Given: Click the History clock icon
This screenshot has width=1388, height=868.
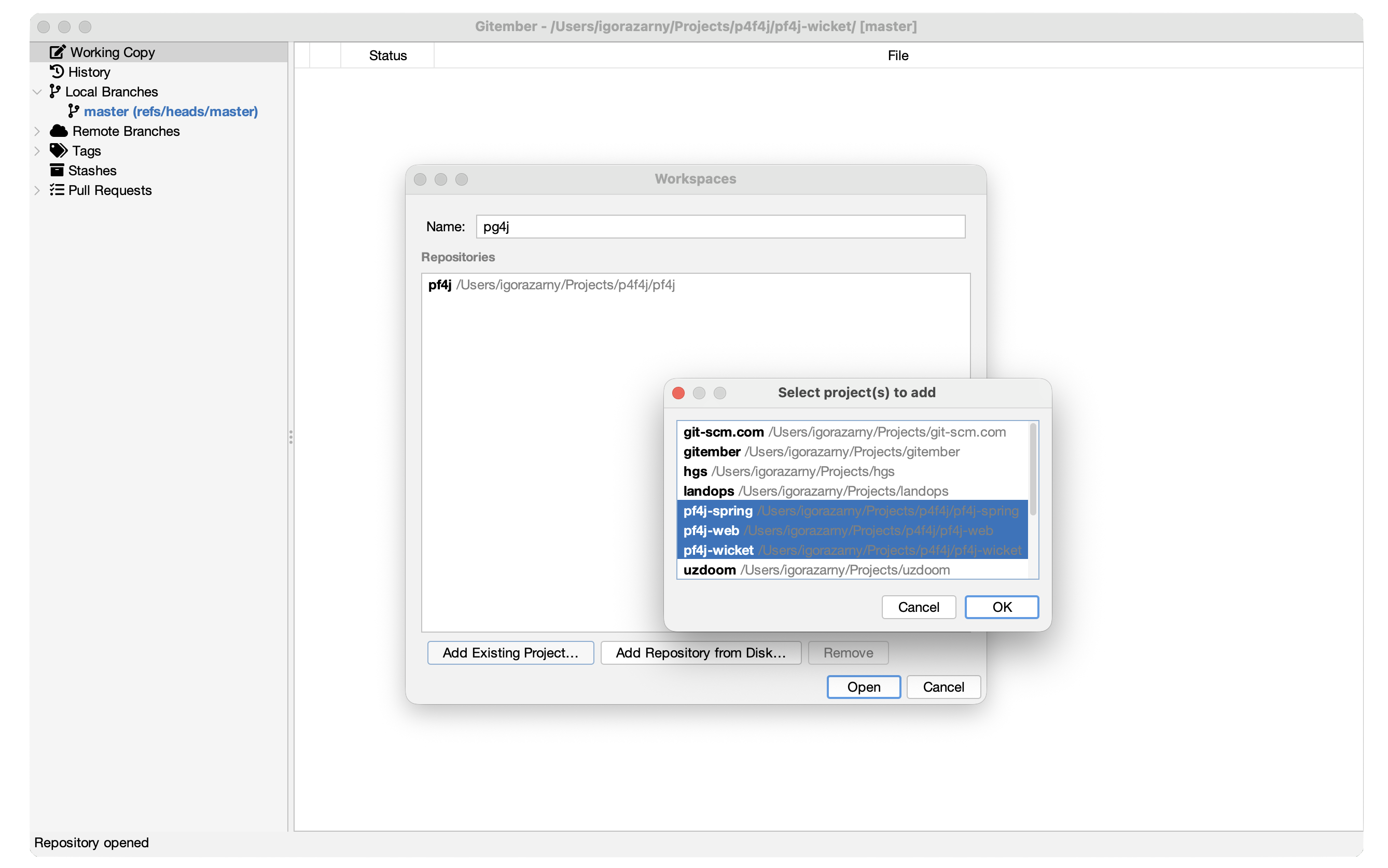Looking at the screenshot, I should pyautogui.click(x=57, y=72).
